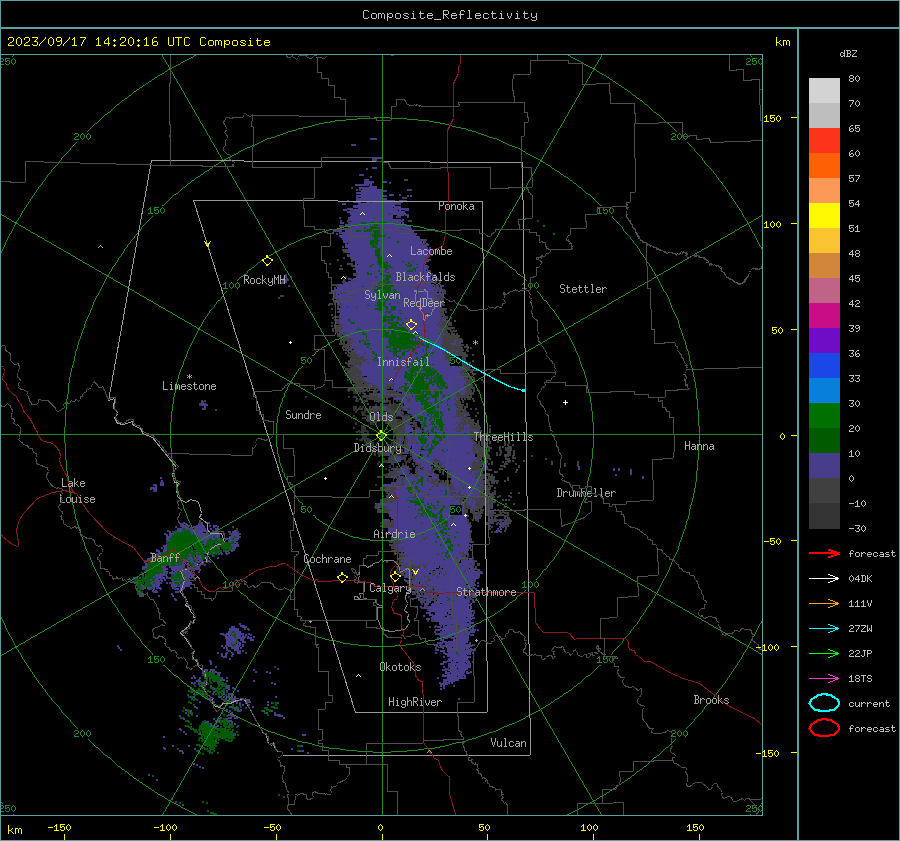Pick the red 65–60 dBZ color swatch
900x841 pixels.
click(824, 141)
